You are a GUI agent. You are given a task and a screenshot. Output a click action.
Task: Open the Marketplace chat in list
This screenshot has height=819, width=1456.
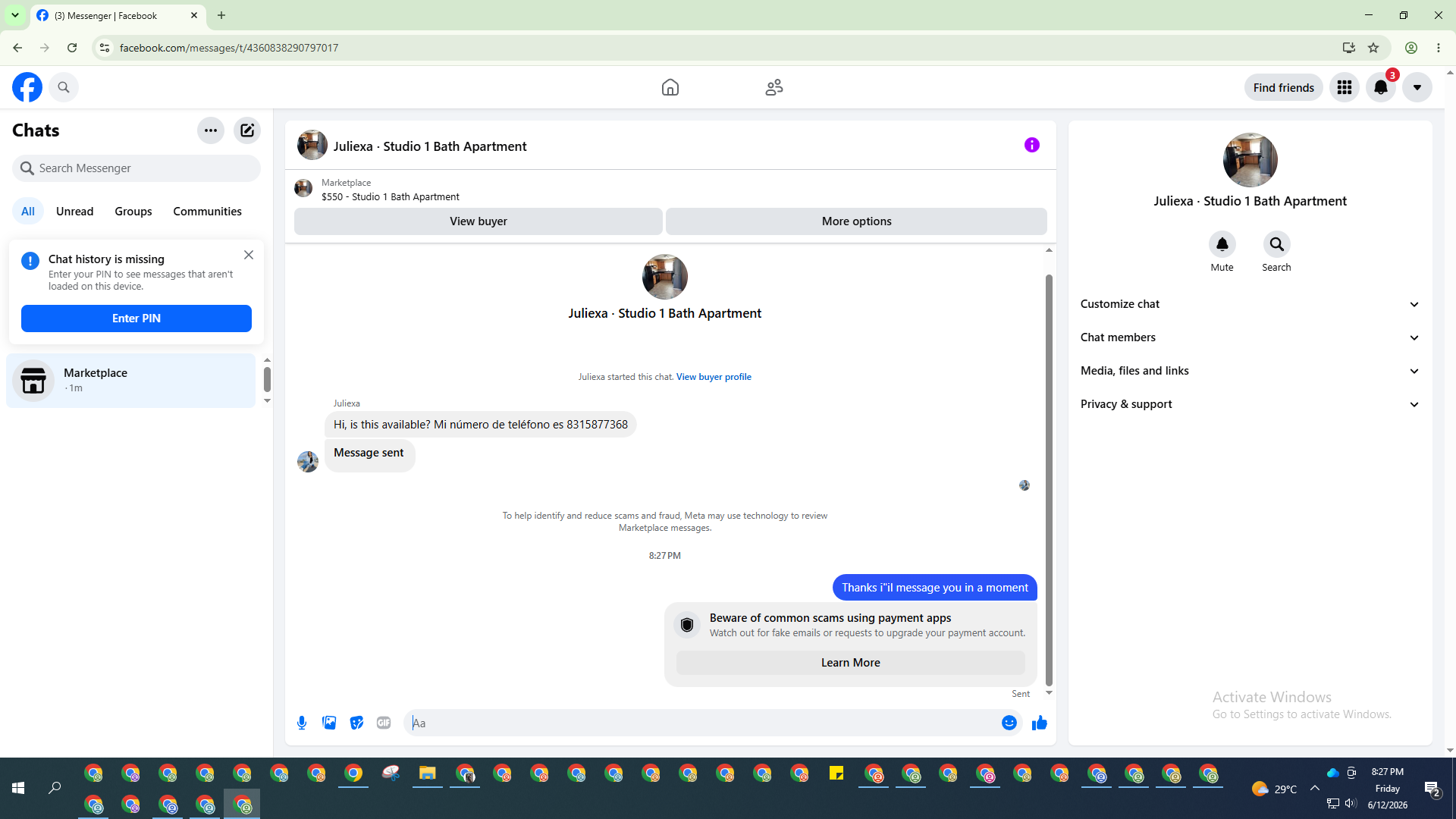coord(131,381)
